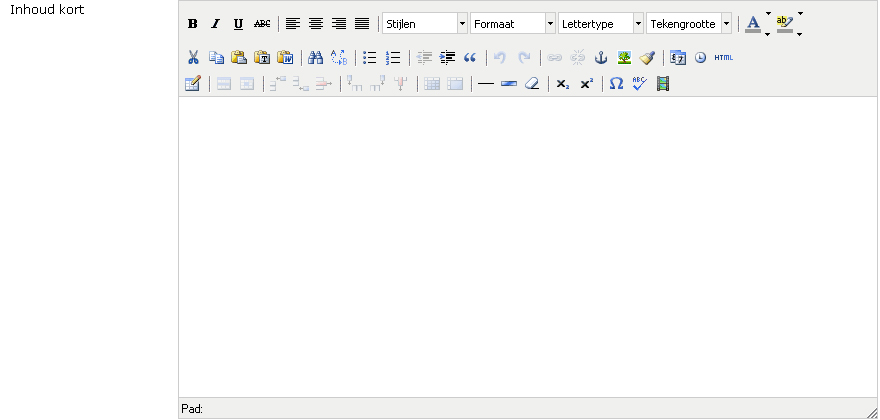Screen dimensions: 880x420
Task: Clean up messy code with the broom icon
Action: tap(647, 57)
